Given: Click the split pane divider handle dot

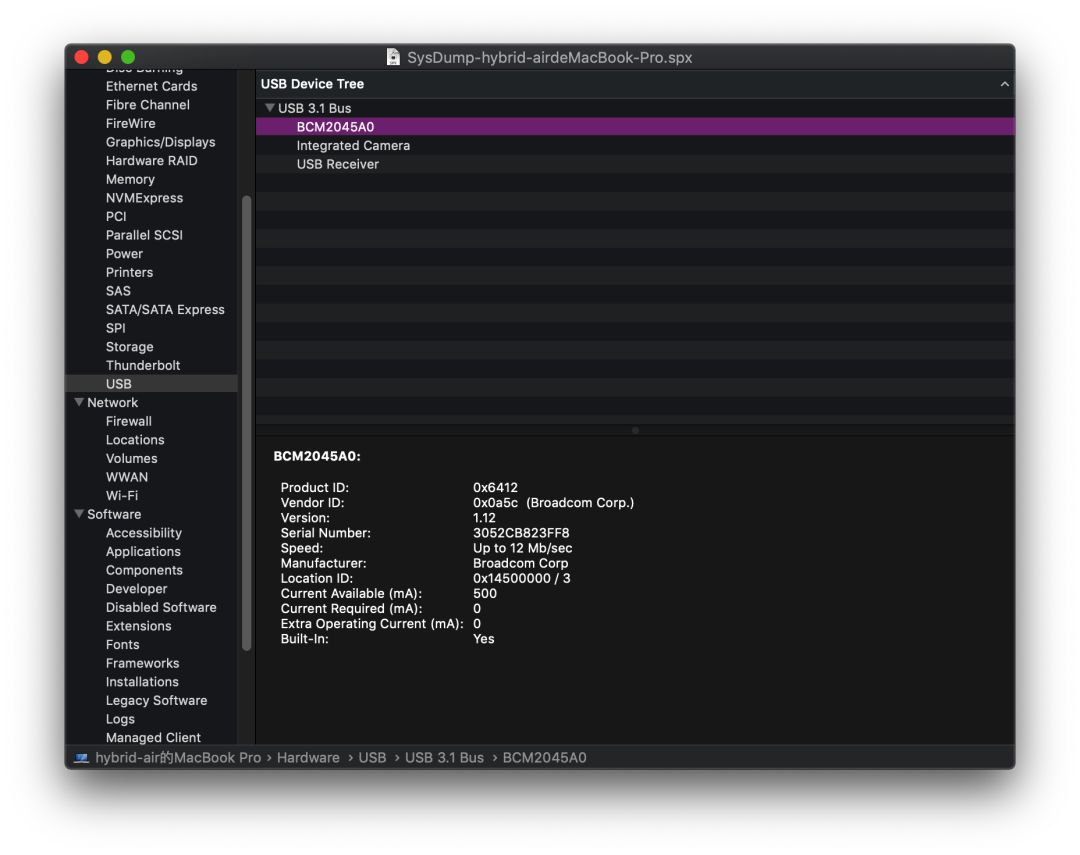Looking at the screenshot, I should point(635,430).
